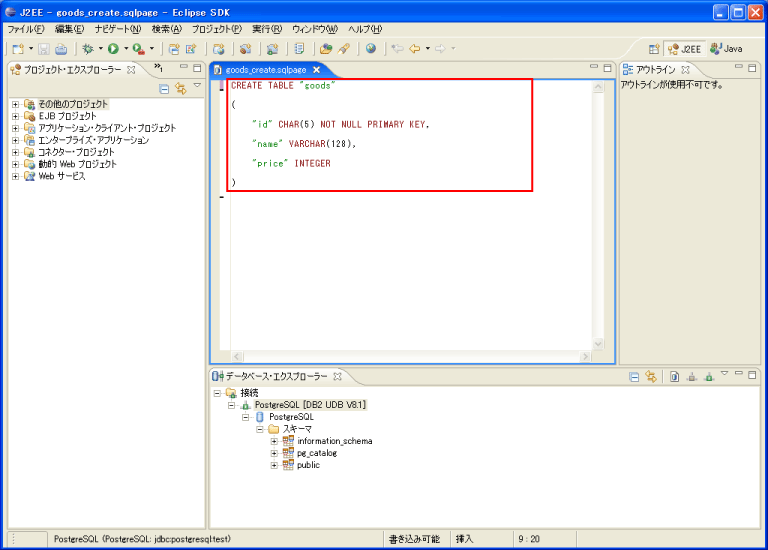The image size is (768, 550).
Task: Click Collapse All in Project Explorer toolbar
Action: click(165, 89)
